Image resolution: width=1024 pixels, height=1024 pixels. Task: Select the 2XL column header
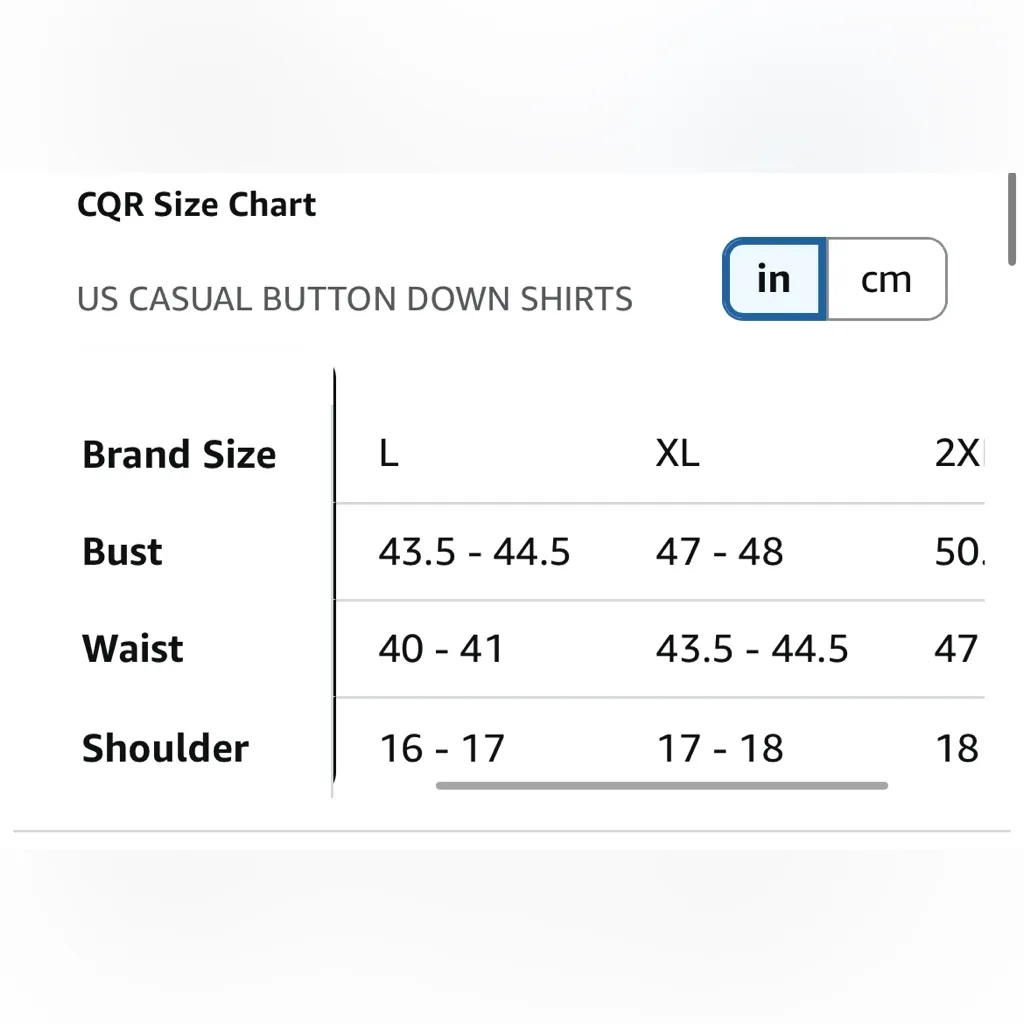pyautogui.click(x=967, y=454)
